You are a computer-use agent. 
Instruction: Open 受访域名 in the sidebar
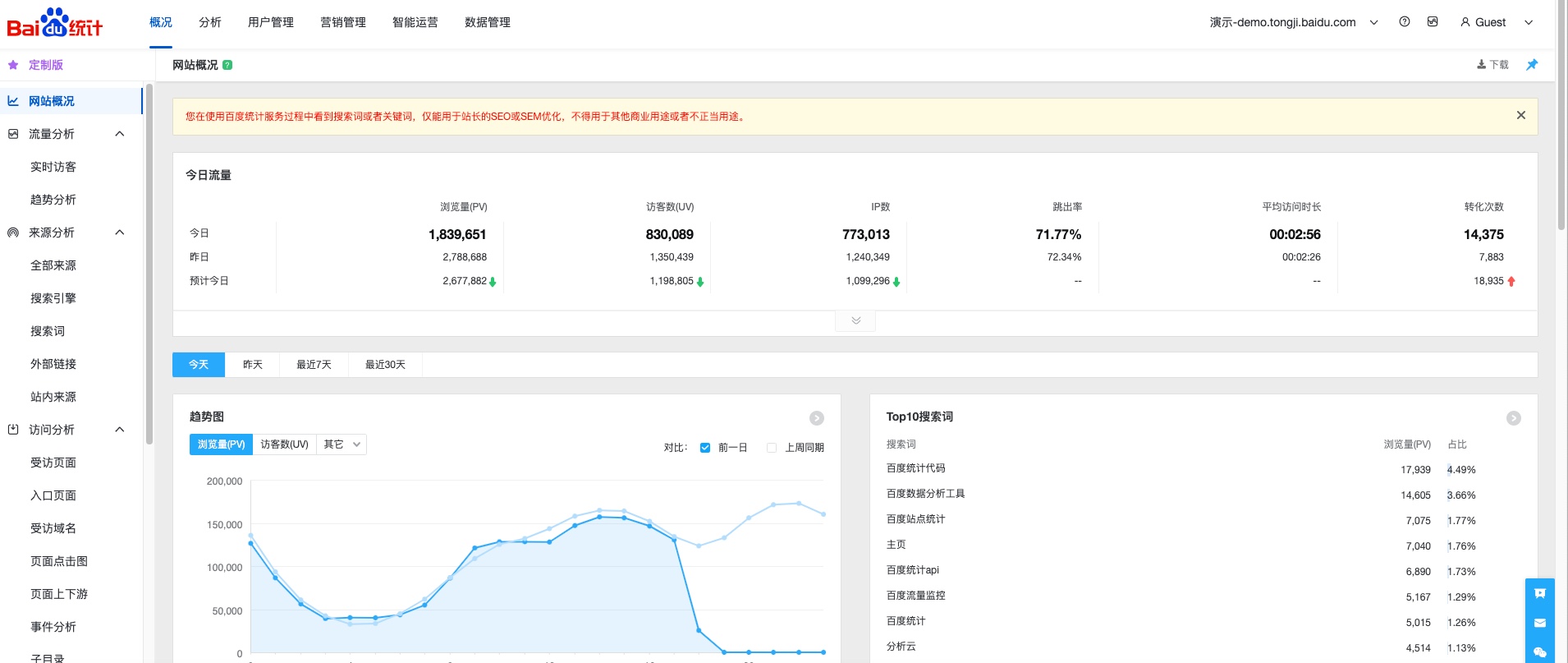click(x=53, y=528)
